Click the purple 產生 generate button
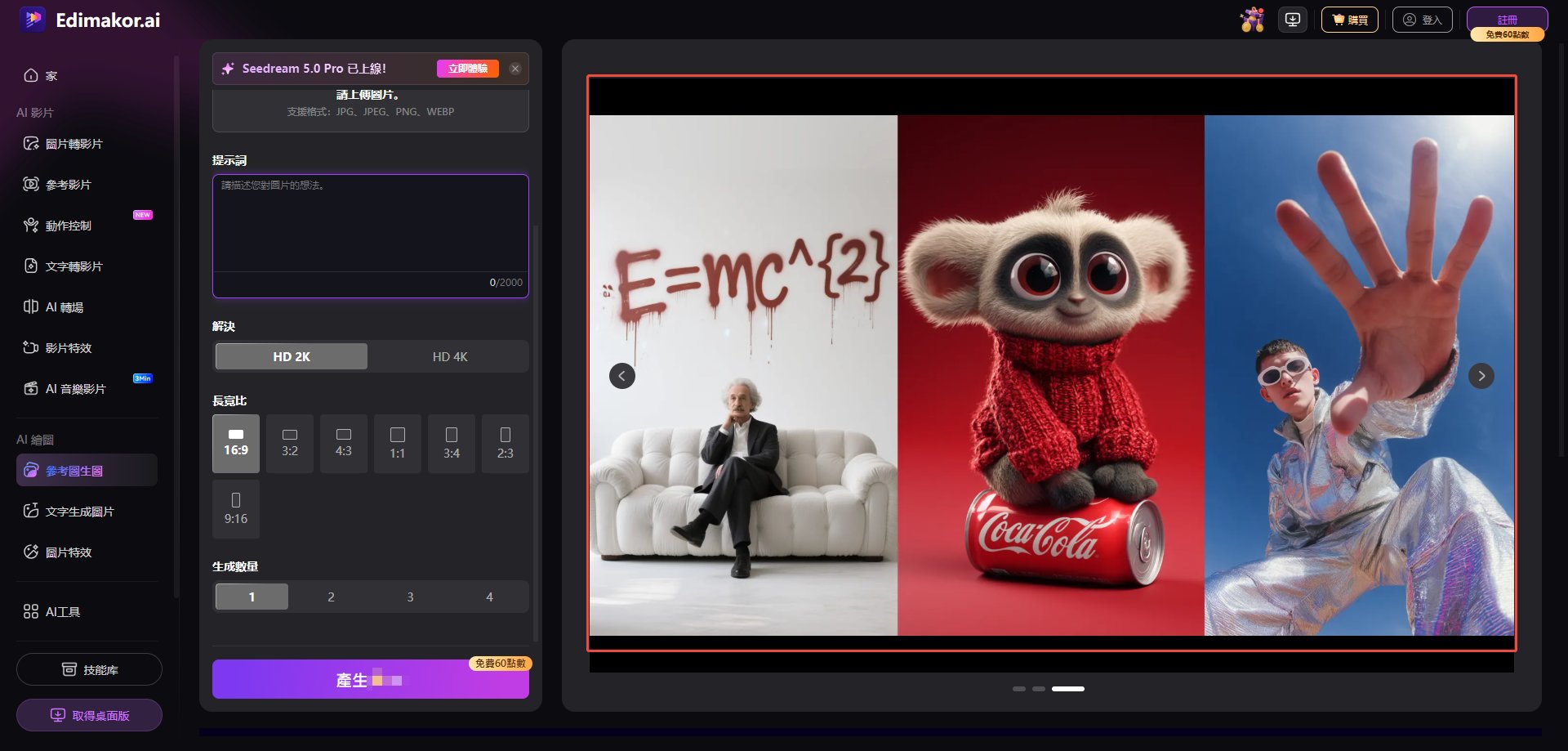Viewport: 1568px width, 751px height. pos(371,679)
